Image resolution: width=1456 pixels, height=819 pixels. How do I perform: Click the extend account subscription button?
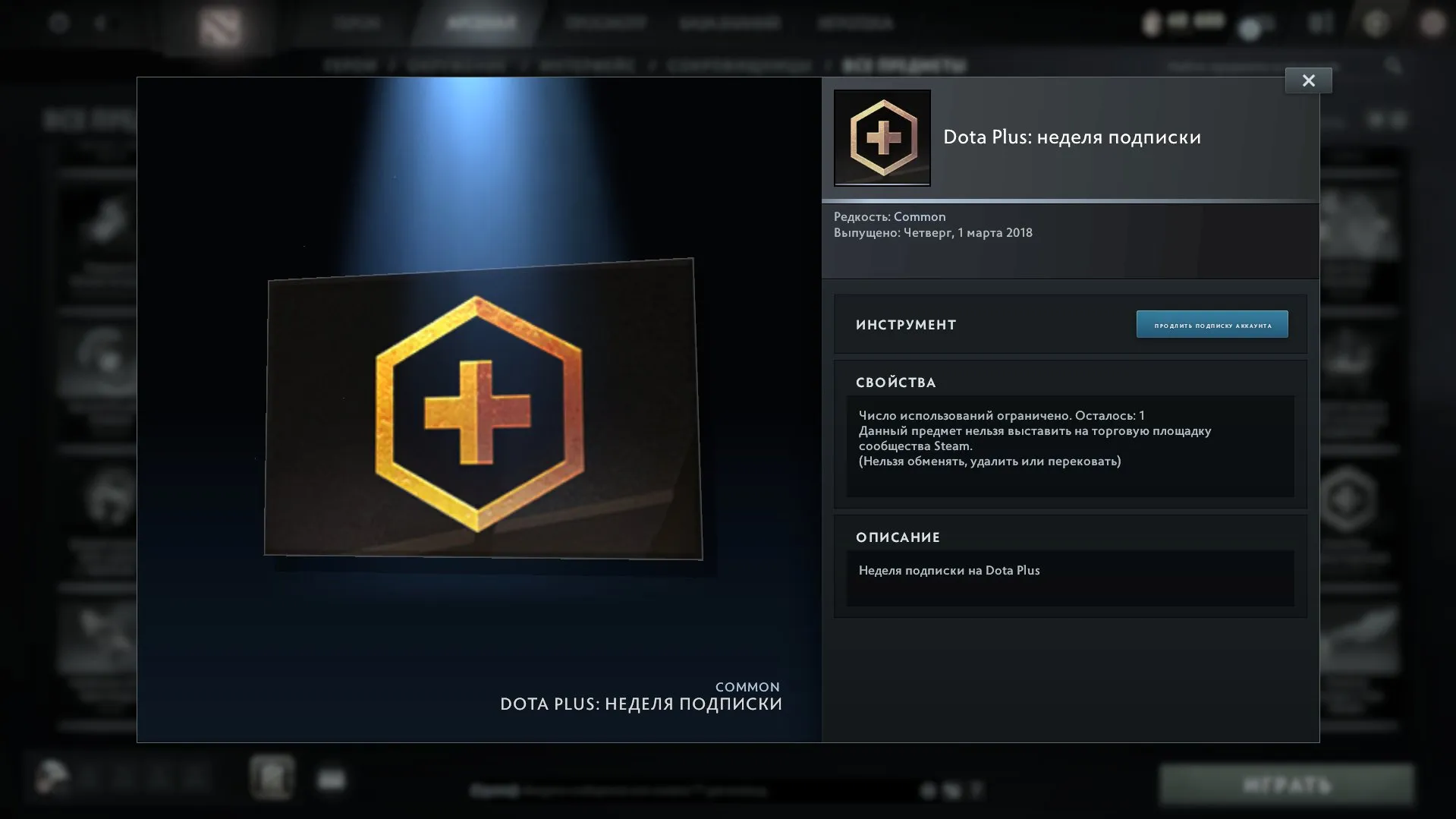[1212, 324]
